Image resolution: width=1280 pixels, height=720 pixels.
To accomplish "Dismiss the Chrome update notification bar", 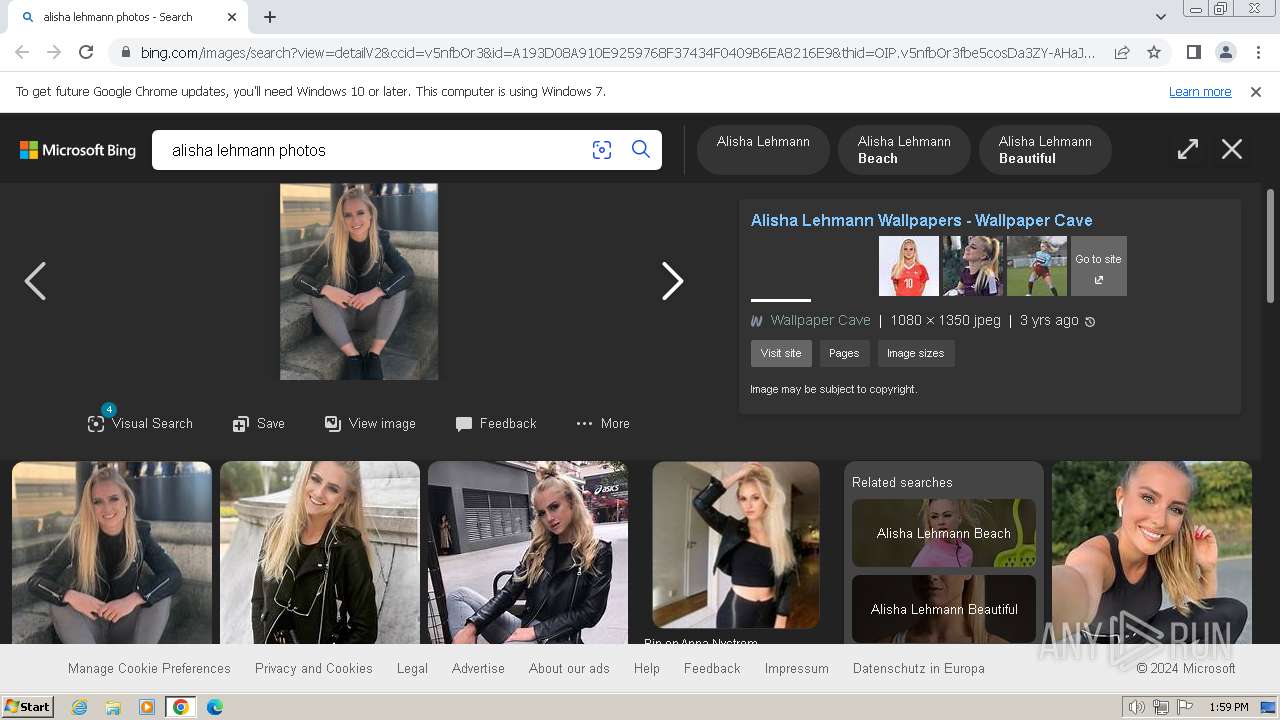I will (x=1256, y=91).
